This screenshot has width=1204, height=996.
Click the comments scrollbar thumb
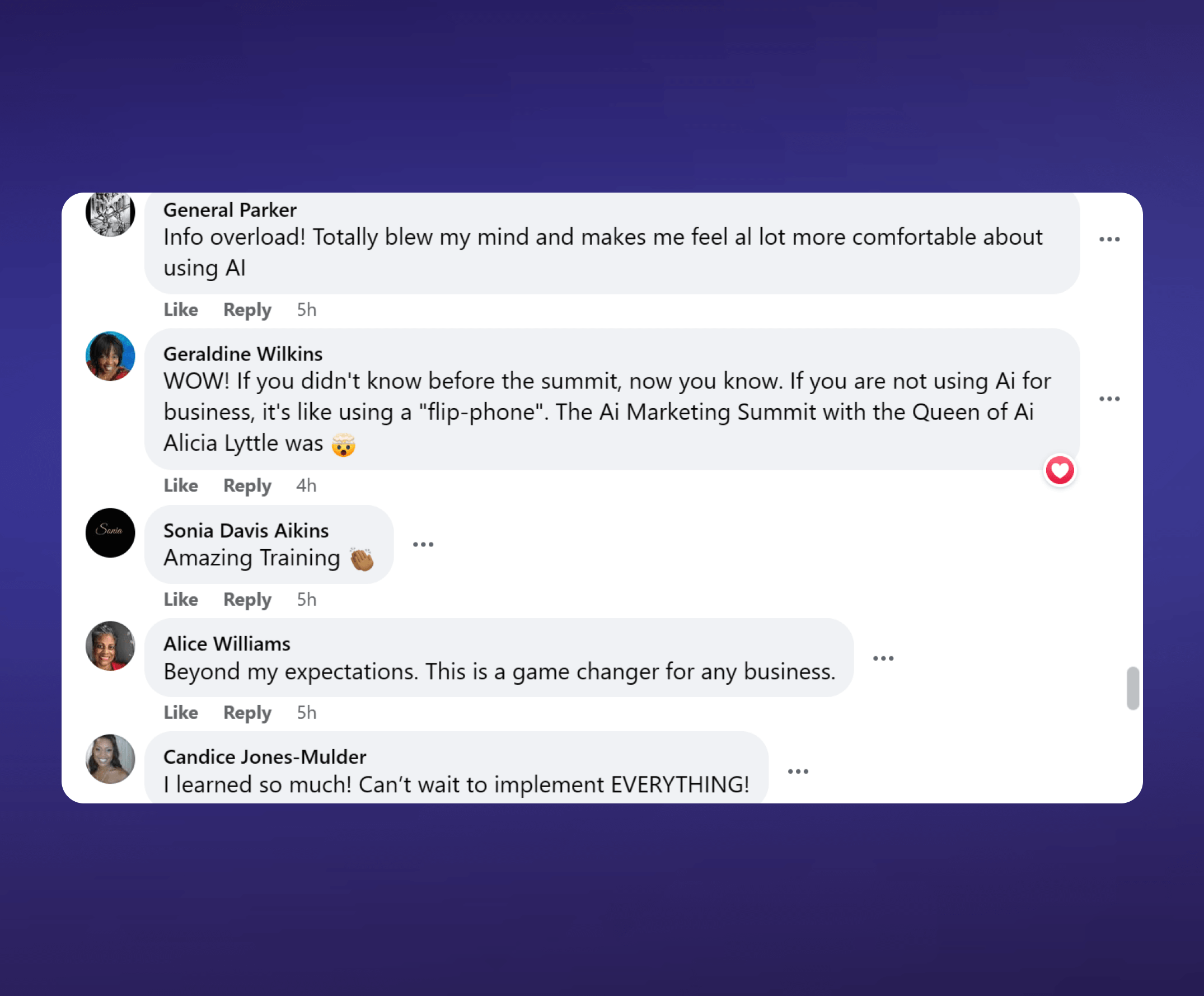click(x=1132, y=688)
